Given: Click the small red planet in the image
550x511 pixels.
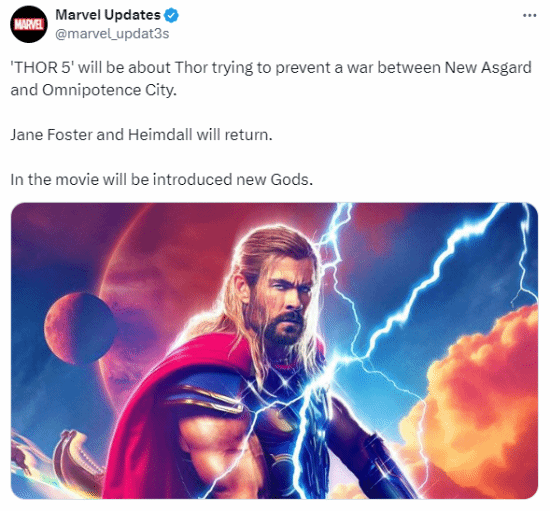Looking at the screenshot, I should click(80, 328).
